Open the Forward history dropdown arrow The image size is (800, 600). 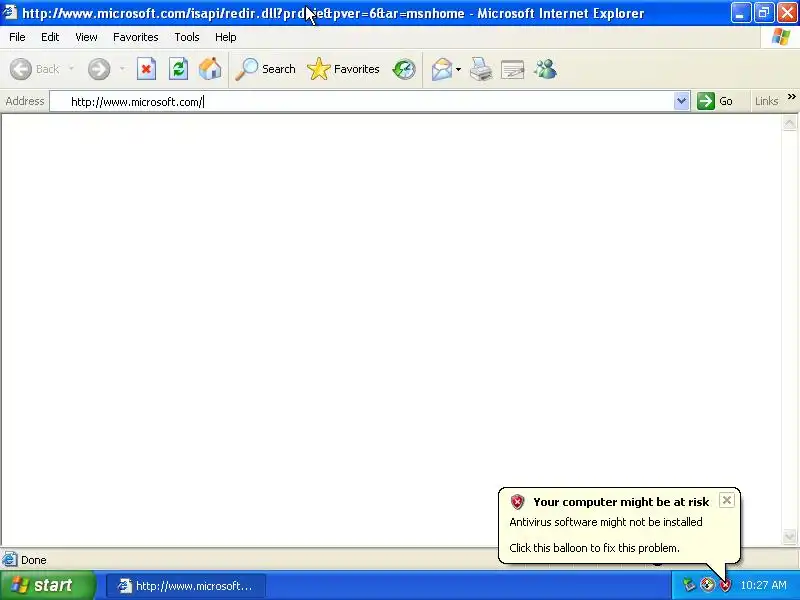[122, 69]
